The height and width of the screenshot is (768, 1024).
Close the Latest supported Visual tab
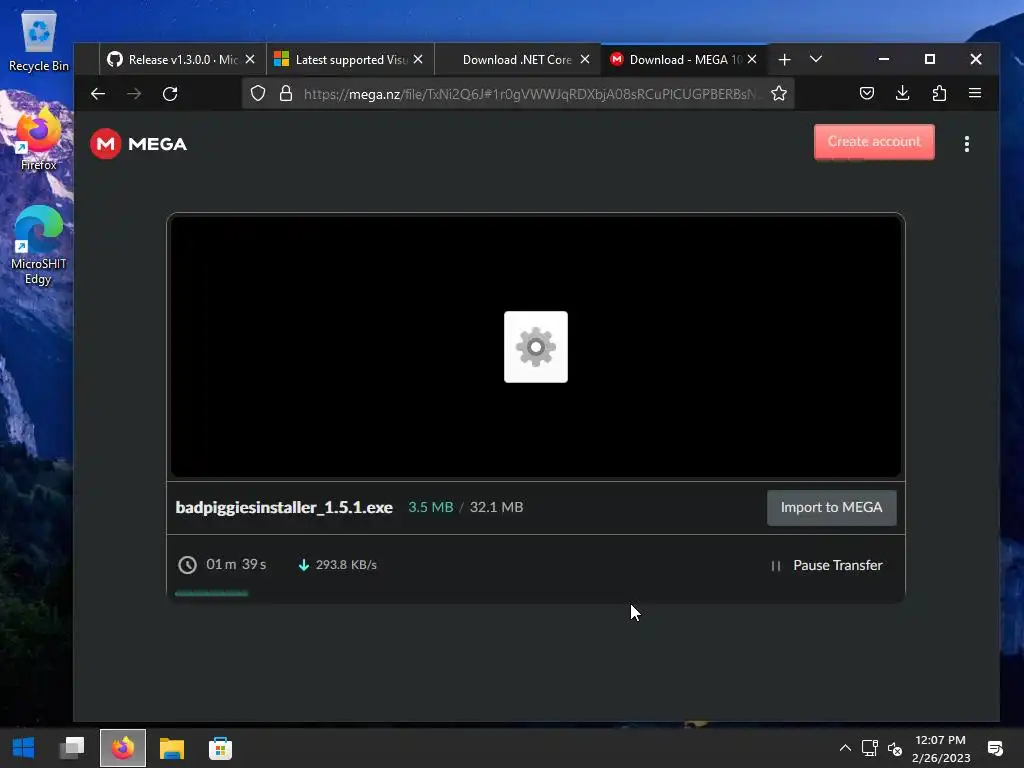click(x=418, y=59)
